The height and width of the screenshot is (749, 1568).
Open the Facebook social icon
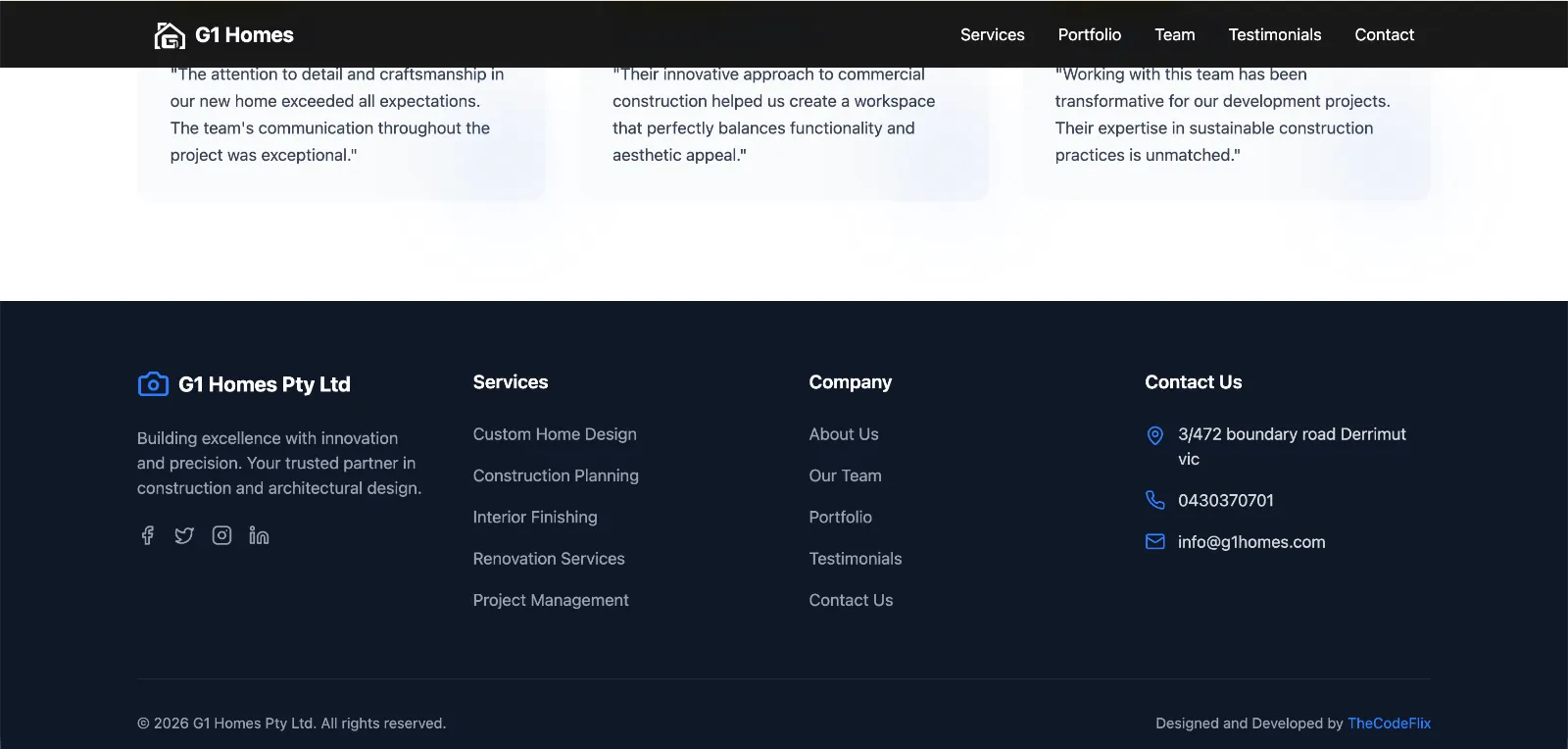tap(147, 535)
